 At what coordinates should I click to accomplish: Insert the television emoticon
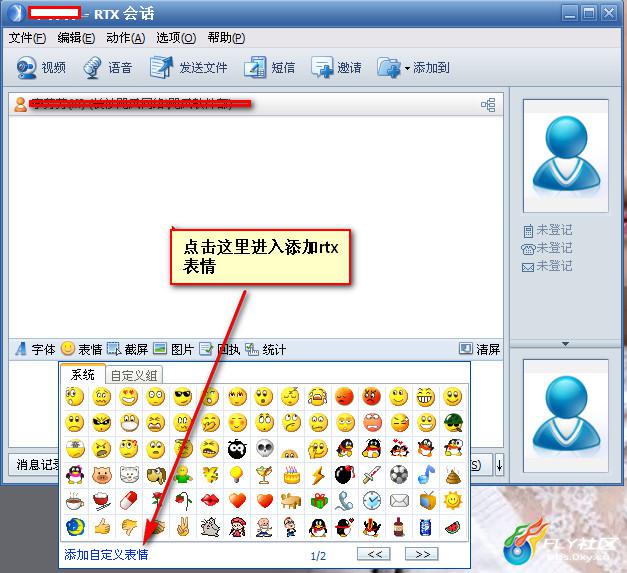click(427, 501)
